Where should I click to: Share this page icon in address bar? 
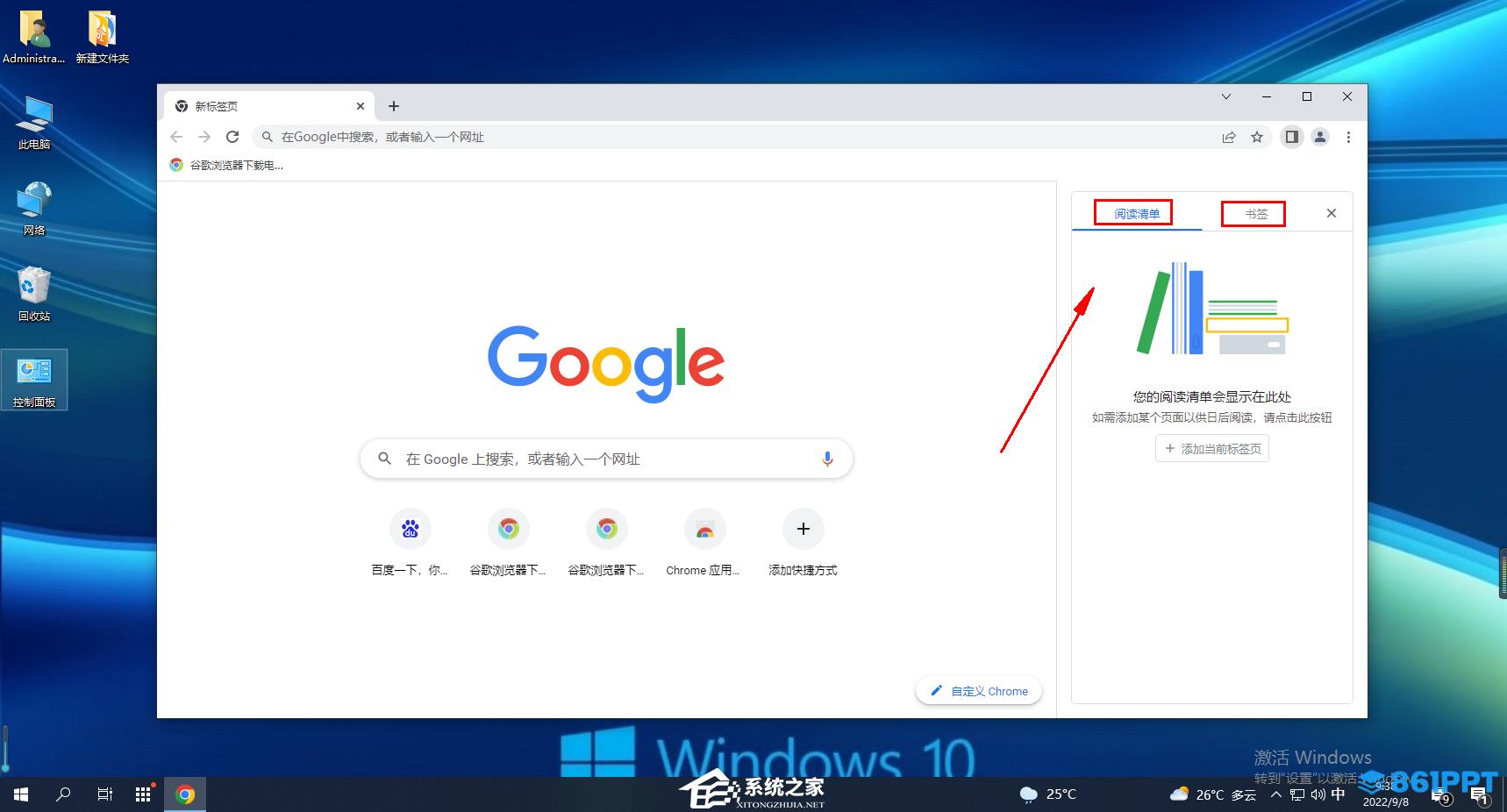[x=1229, y=137]
